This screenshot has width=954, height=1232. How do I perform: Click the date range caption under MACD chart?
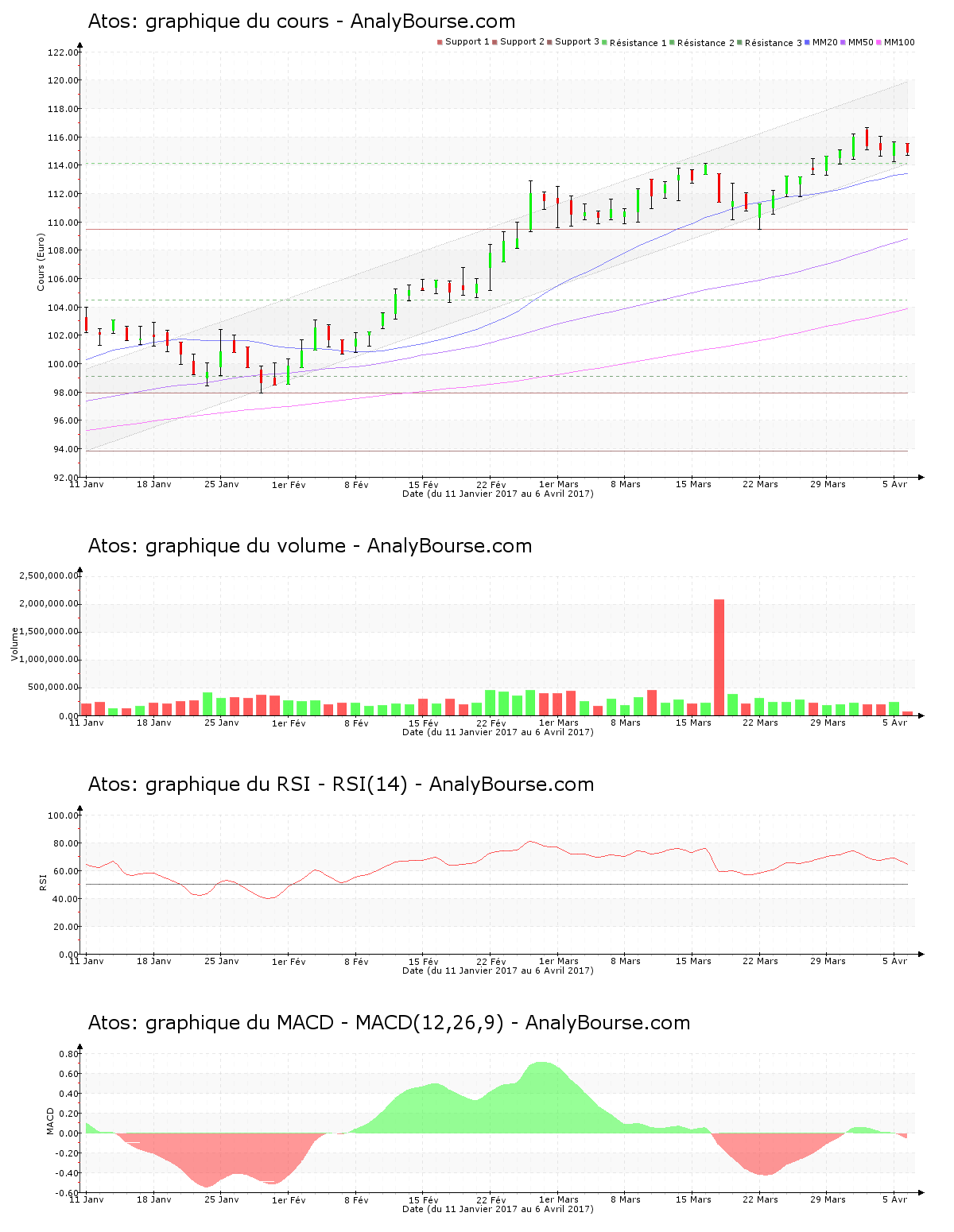pos(498,1209)
